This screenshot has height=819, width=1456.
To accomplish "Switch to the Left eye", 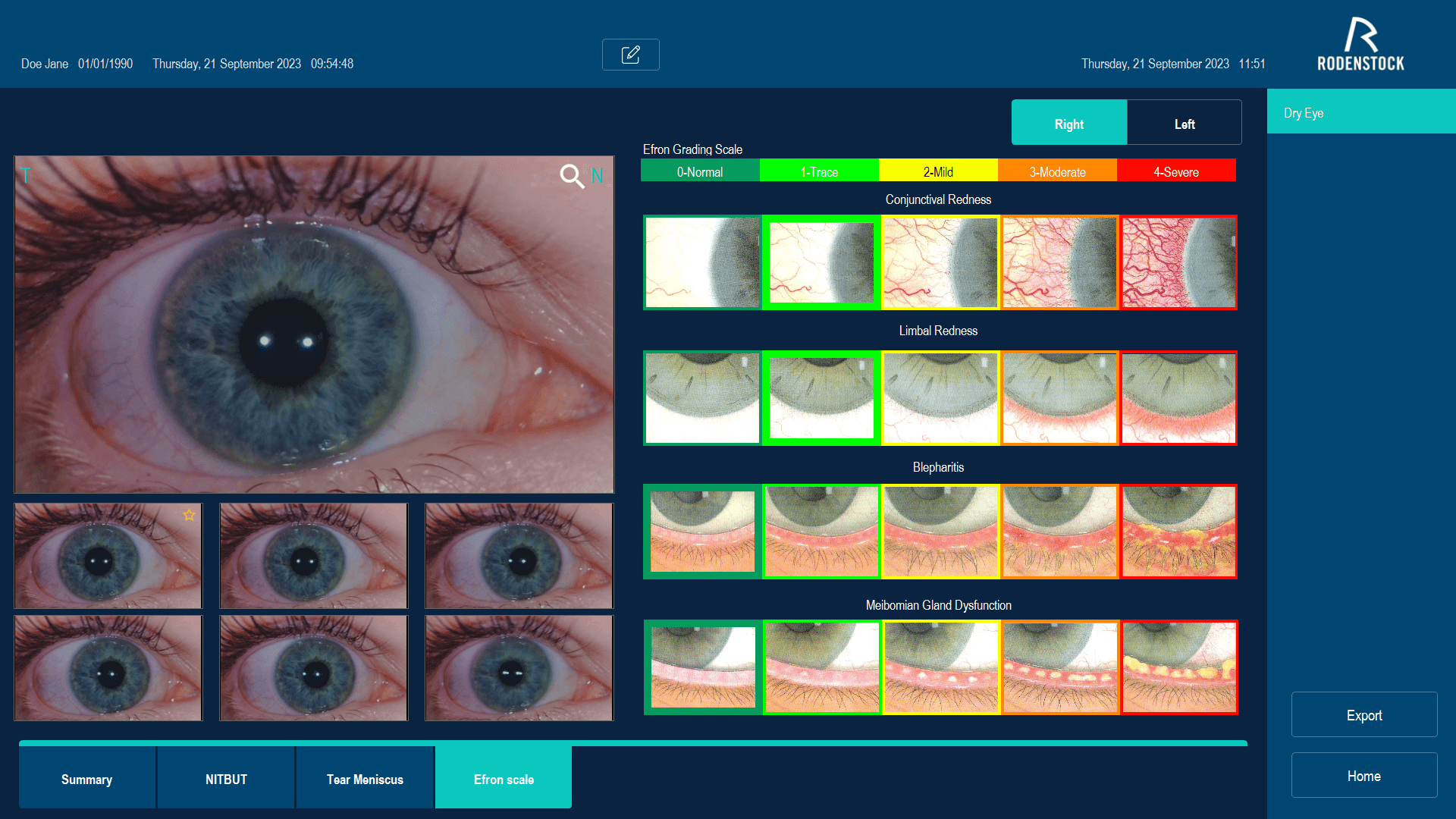I will (1184, 124).
